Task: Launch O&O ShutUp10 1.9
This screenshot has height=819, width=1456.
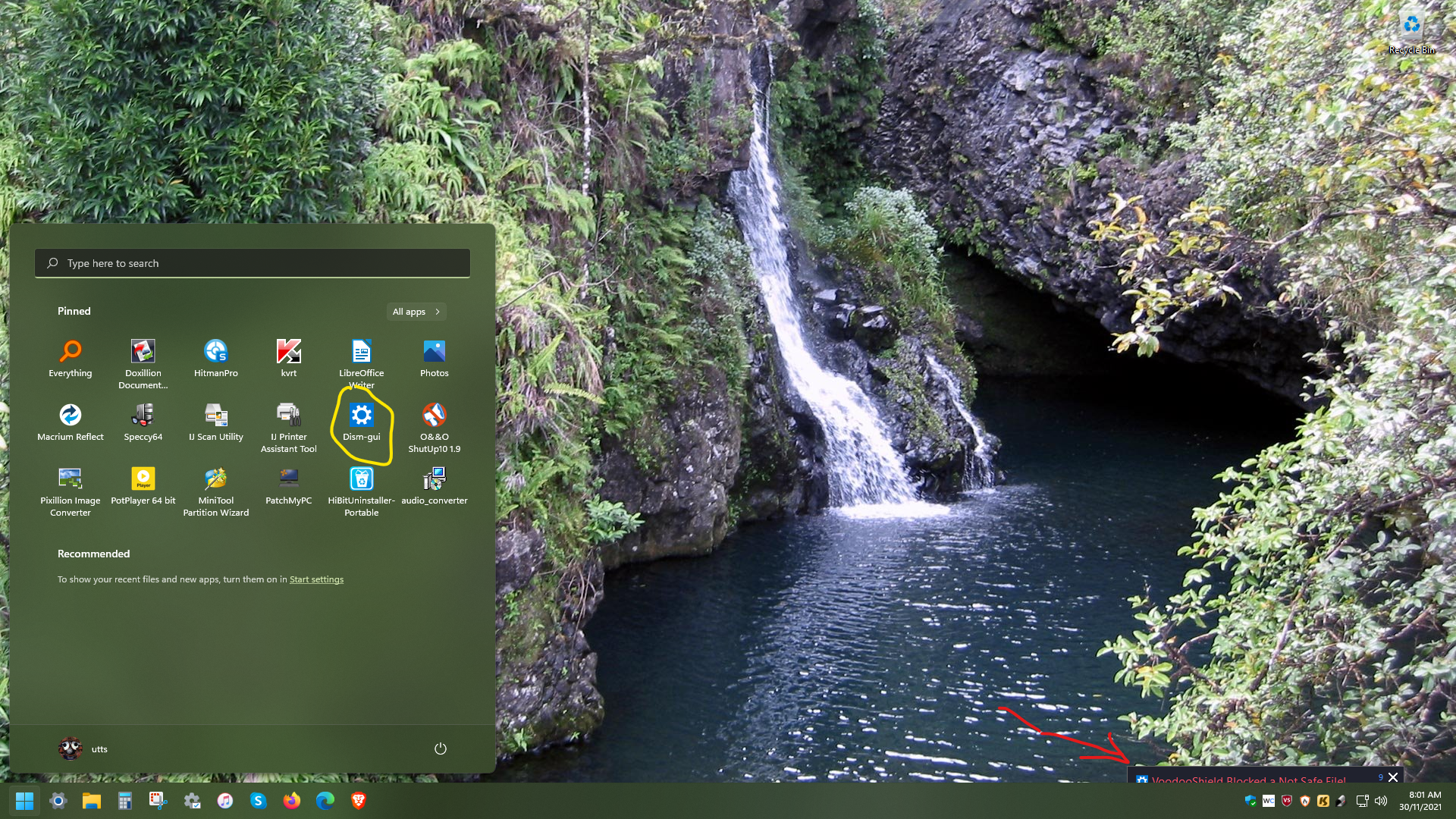Action: 434,422
